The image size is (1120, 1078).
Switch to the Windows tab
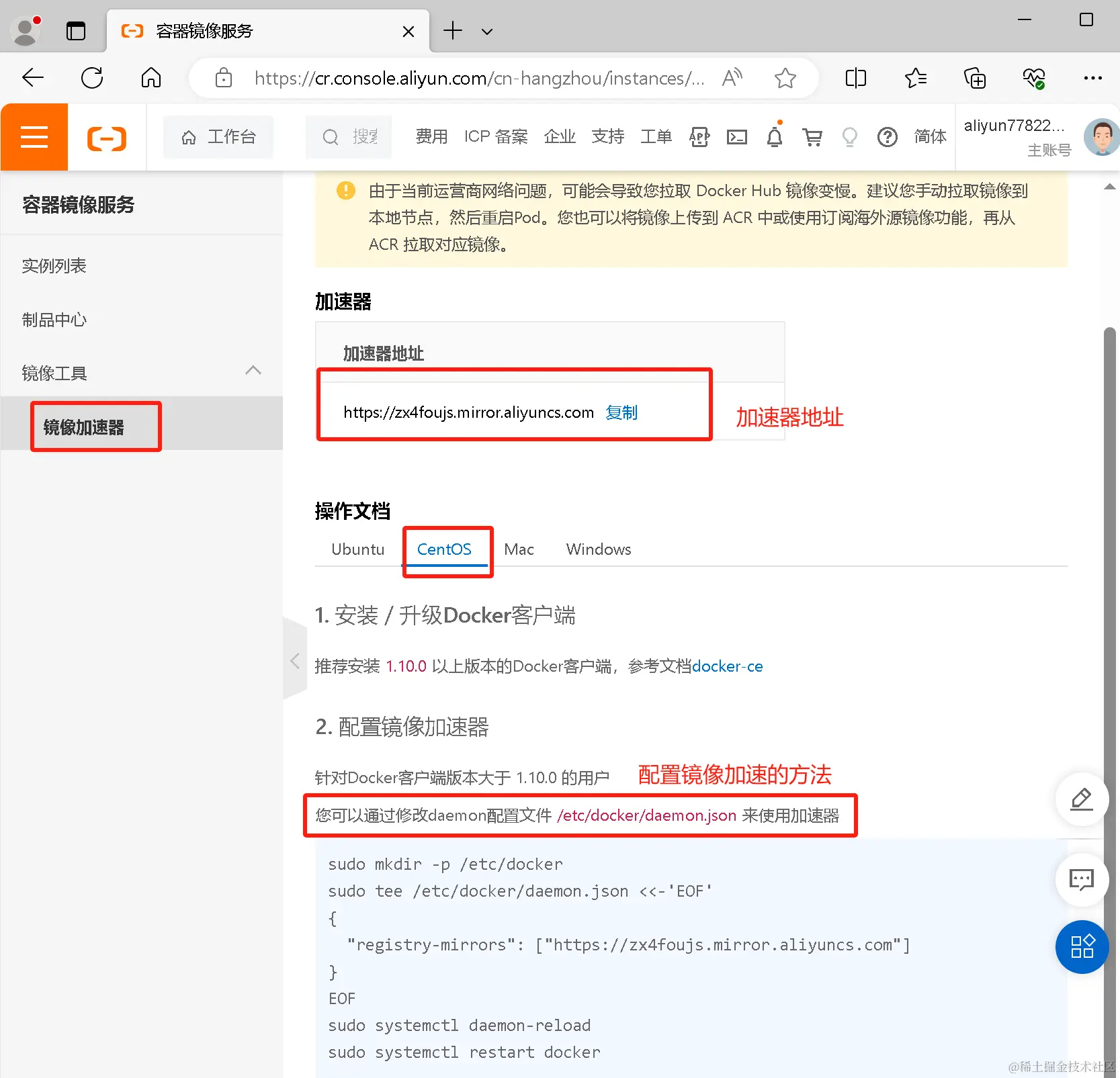coord(599,549)
